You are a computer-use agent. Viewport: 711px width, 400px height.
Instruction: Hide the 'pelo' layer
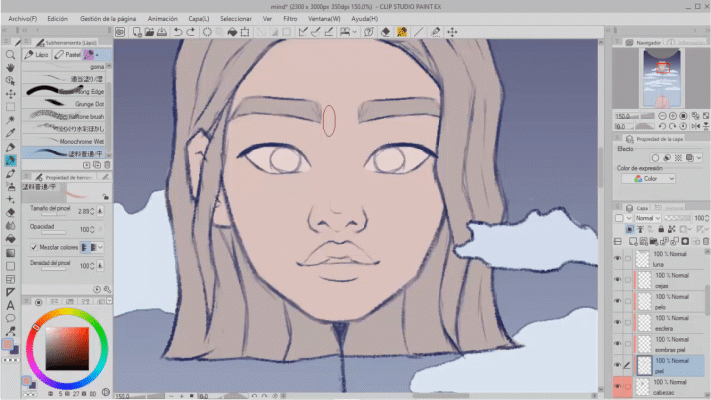[616, 301]
